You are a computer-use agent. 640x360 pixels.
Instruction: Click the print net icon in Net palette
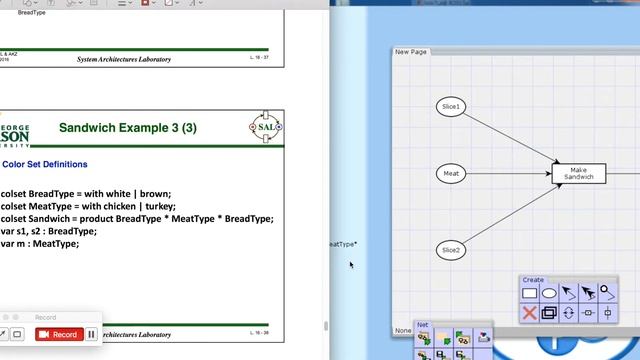[x=484, y=338]
